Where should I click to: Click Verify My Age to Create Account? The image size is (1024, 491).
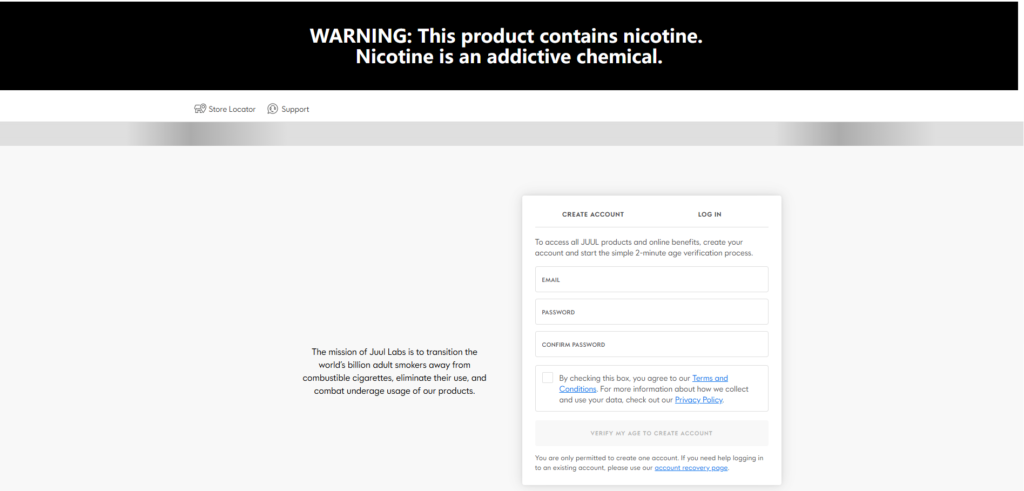pyautogui.click(x=651, y=433)
